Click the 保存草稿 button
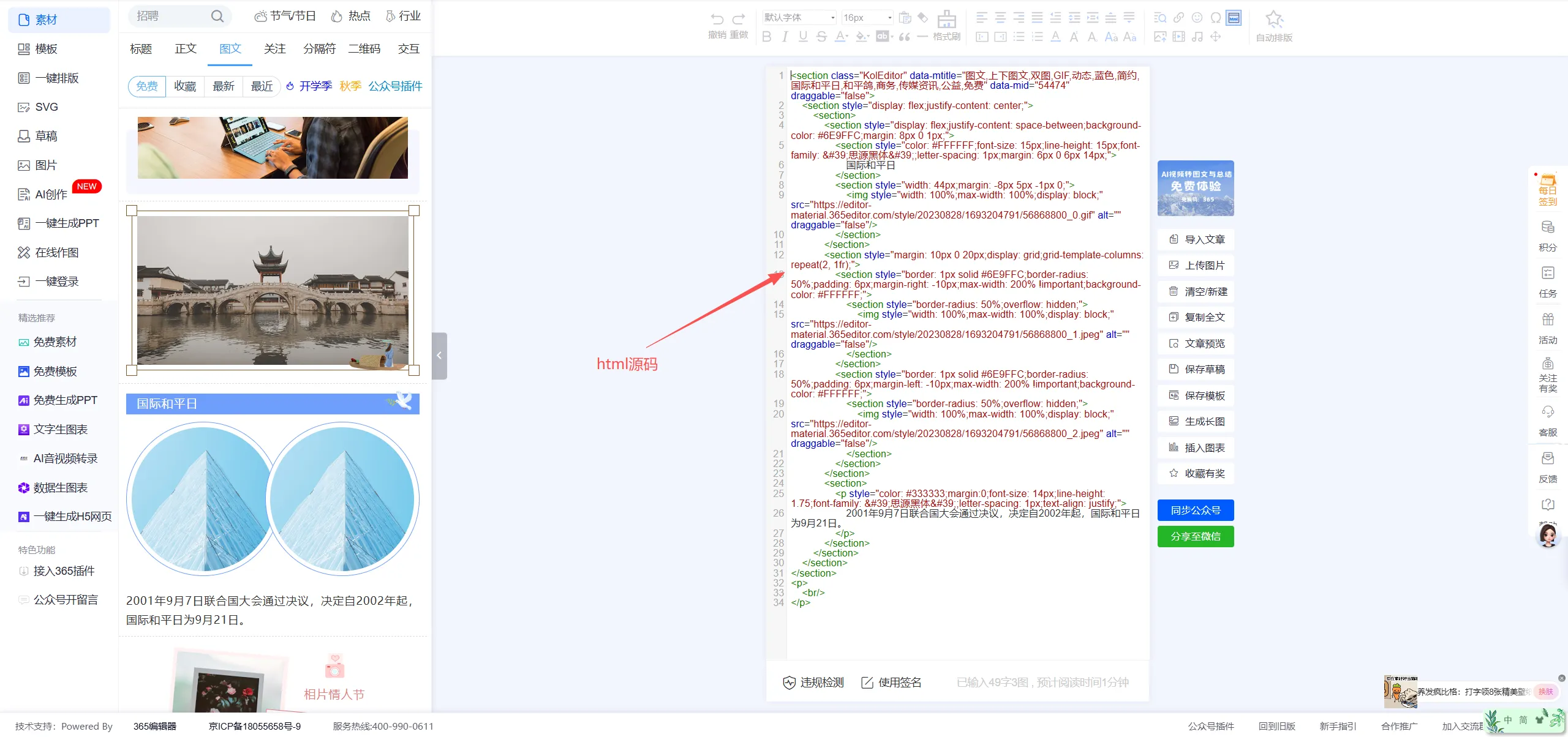The height and width of the screenshot is (737, 1568). [x=1196, y=369]
